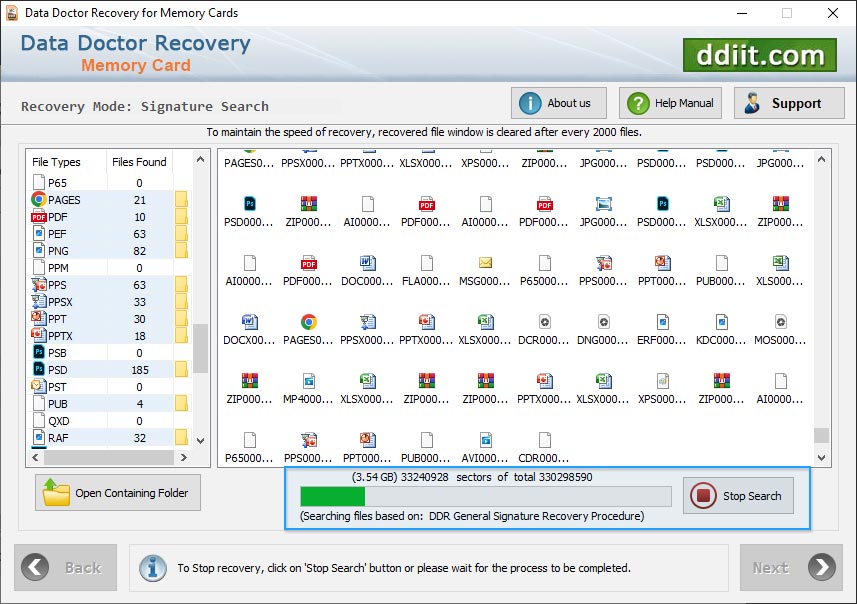Open Containing Folder

pos(117,492)
